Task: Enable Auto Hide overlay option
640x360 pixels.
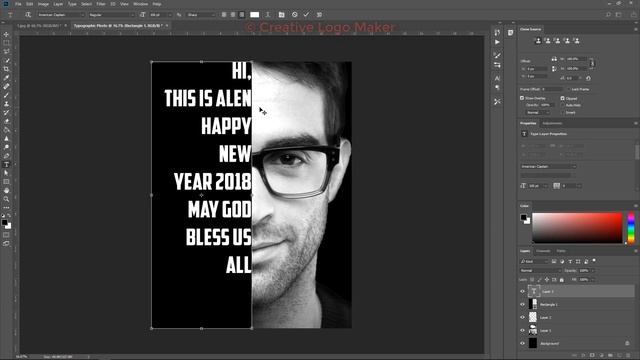Action: click(x=562, y=105)
